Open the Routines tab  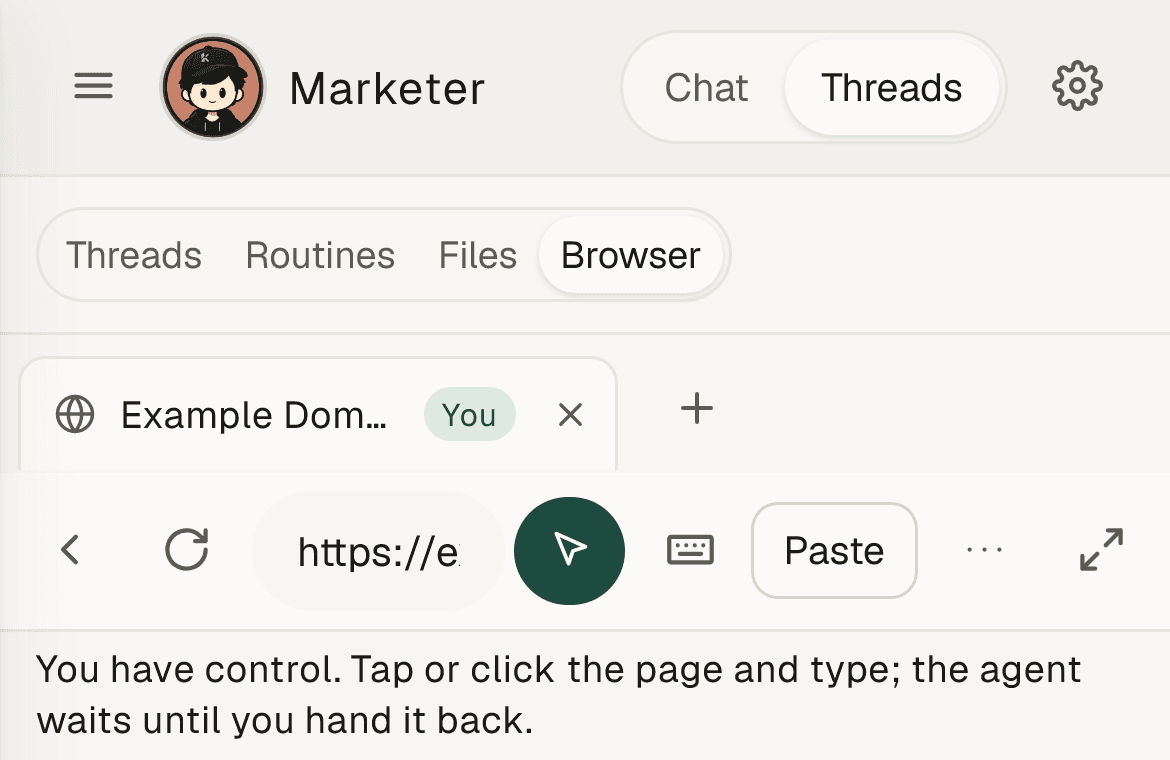pyautogui.click(x=320, y=255)
